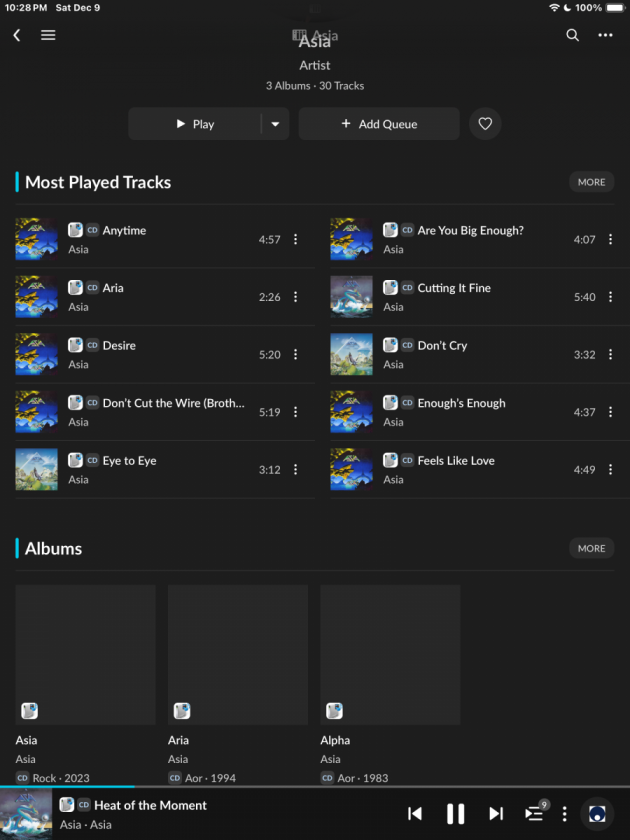
Task: Tap the battery indicator in status bar
Action: click(616, 8)
